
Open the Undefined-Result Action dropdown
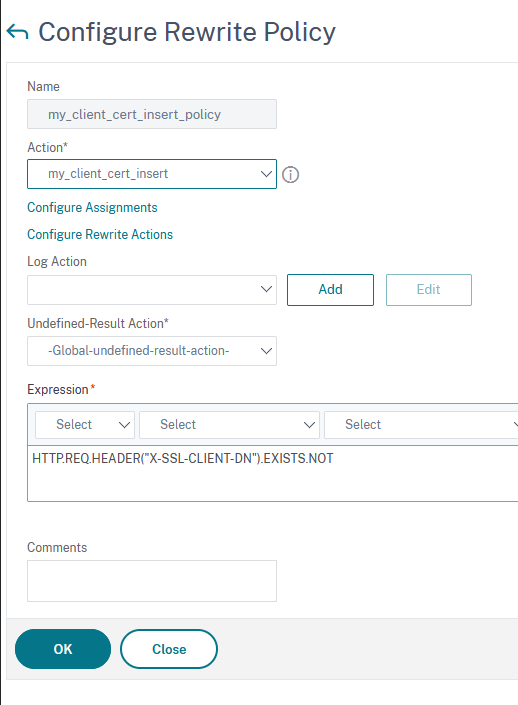152,351
